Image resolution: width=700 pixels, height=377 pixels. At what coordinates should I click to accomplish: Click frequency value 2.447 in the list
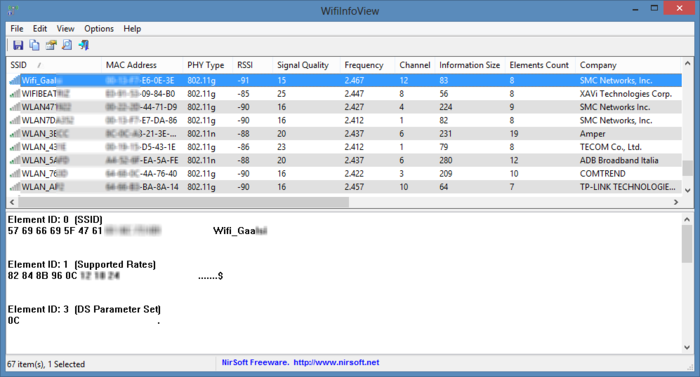point(354,94)
